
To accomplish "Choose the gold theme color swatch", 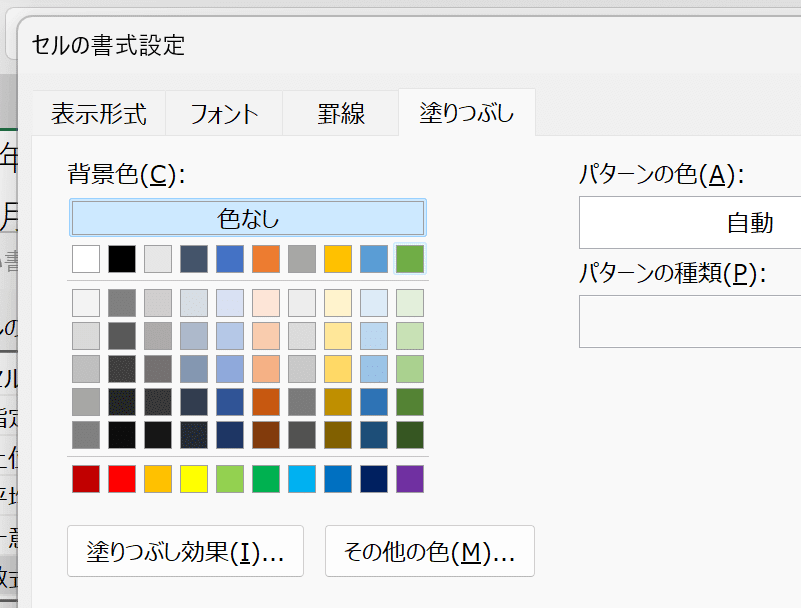I will (x=338, y=259).
